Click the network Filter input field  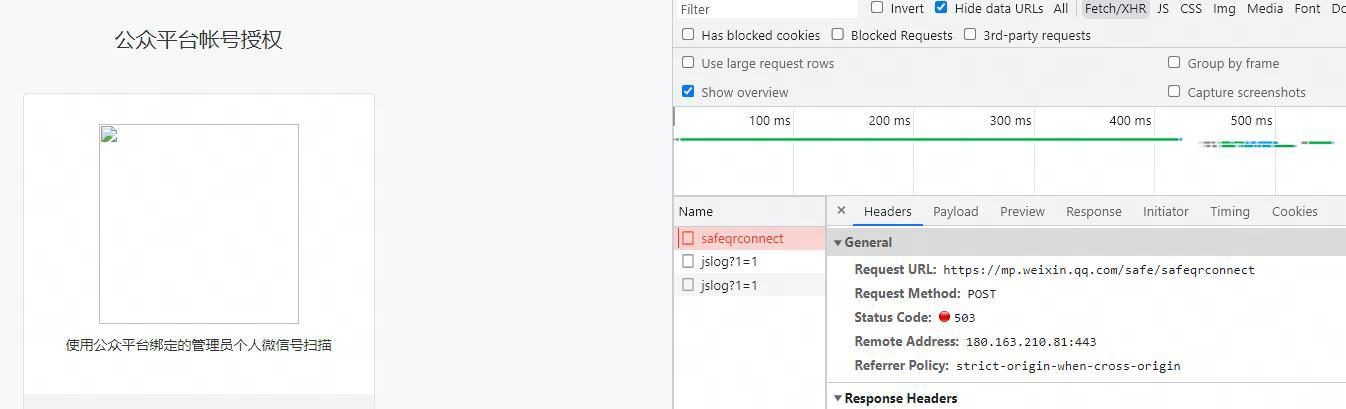(x=766, y=9)
